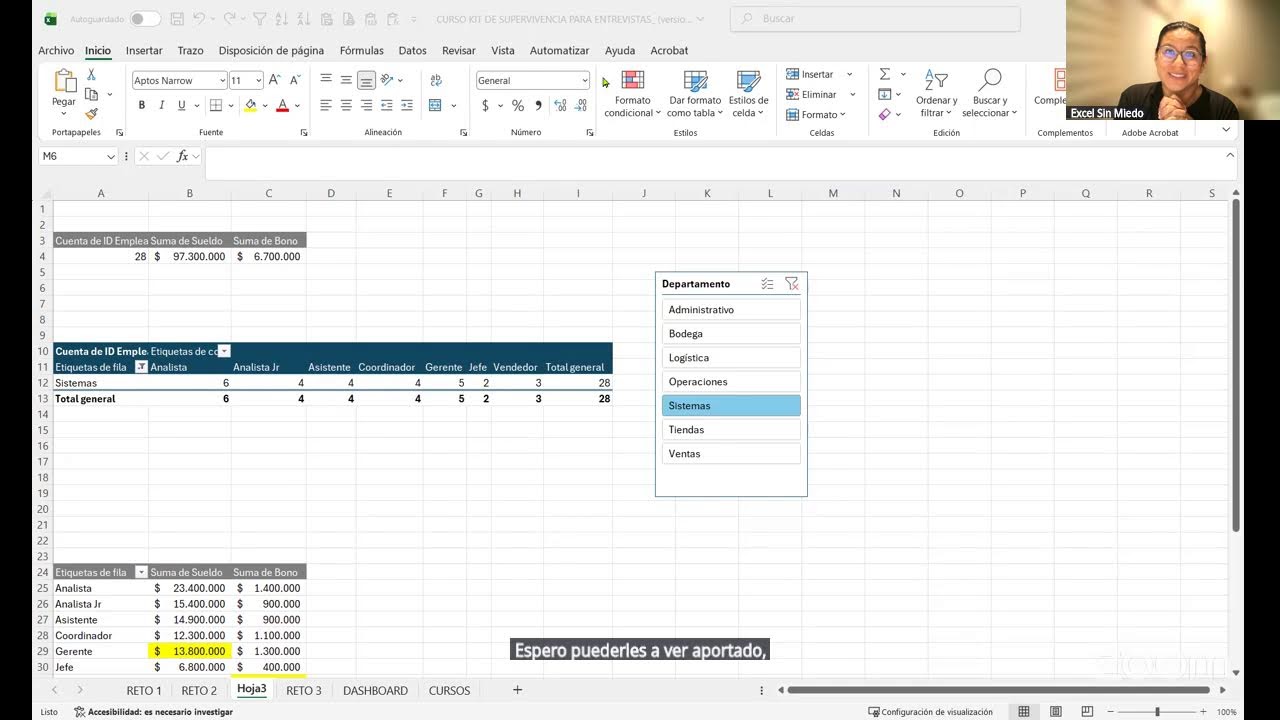Center text horizontally
Image resolution: width=1280 pixels, height=720 pixels.
(x=346, y=105)
